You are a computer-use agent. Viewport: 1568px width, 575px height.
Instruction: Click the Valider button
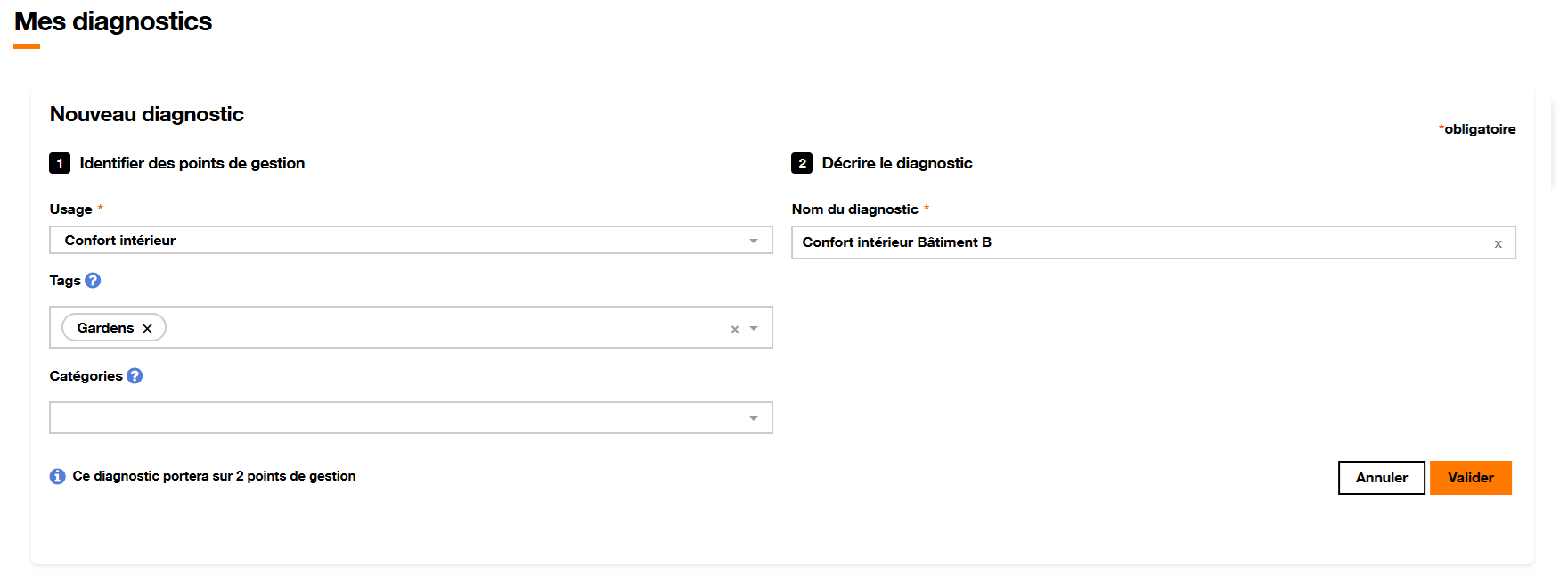click(1470, 478)
